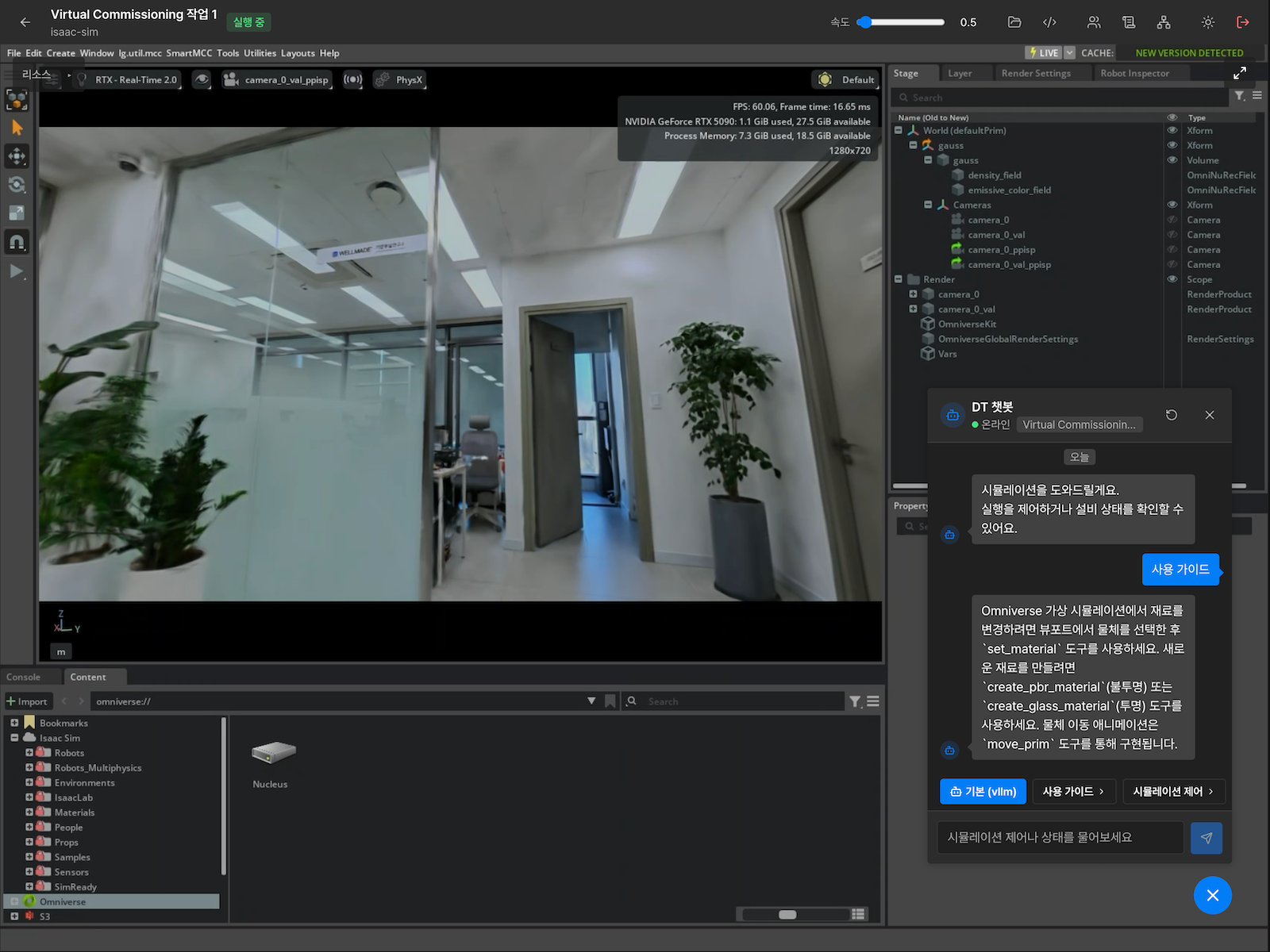Toggle visibility of World (defaultPrim)
Viewport: 1270px width, 952px height.
[x=1172, y=131]
